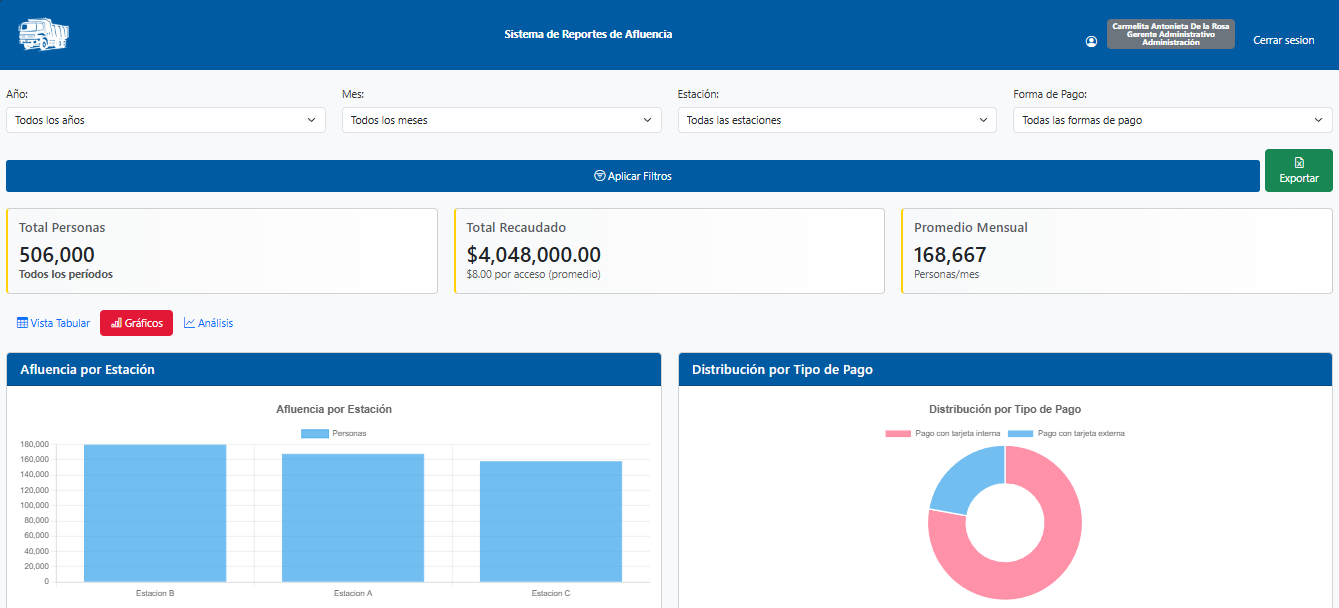This screenshot has height=608, width=1339.
Task: Open the Estación selector
Action: (837, 120)
